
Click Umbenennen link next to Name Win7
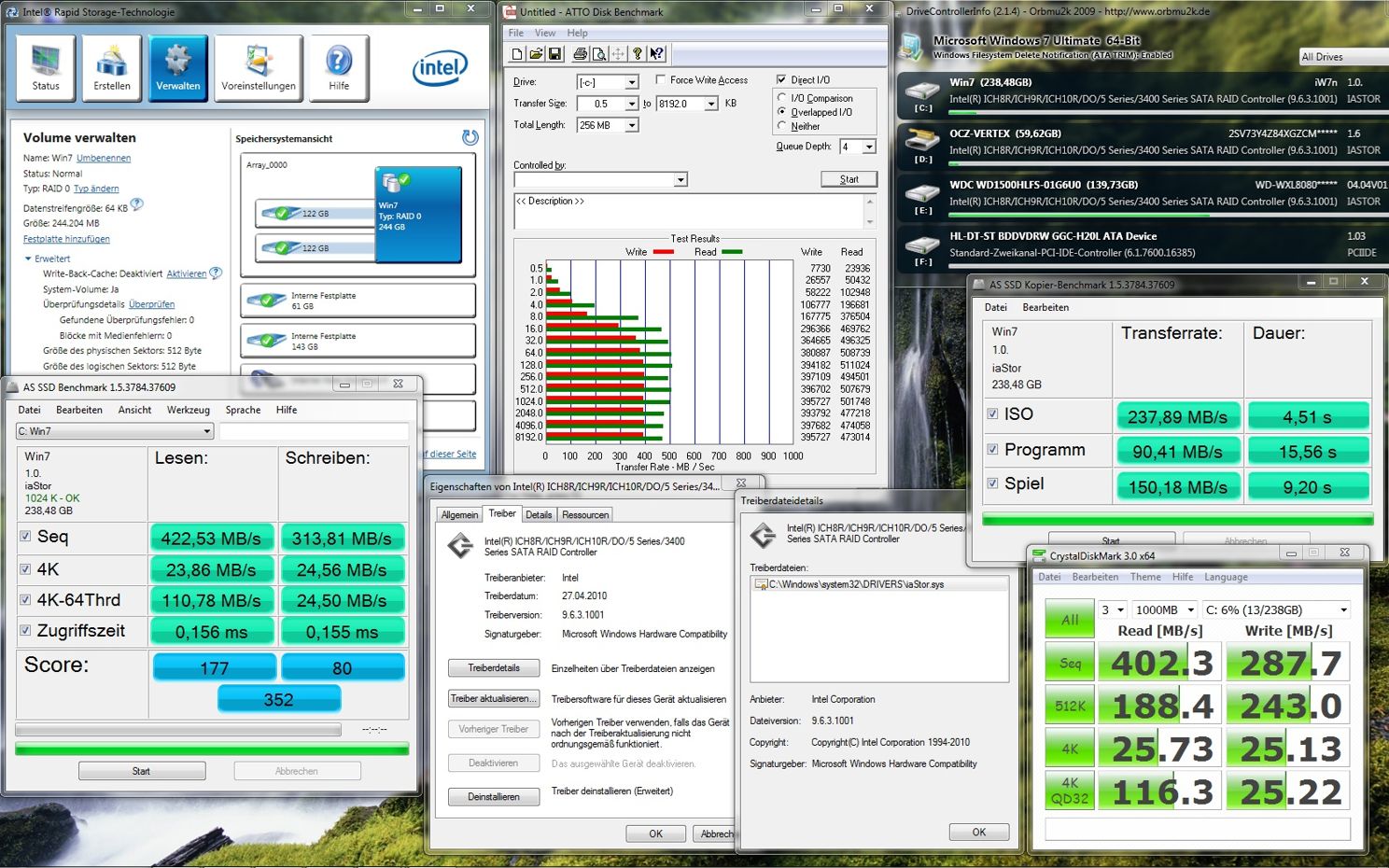coord(104,159)
